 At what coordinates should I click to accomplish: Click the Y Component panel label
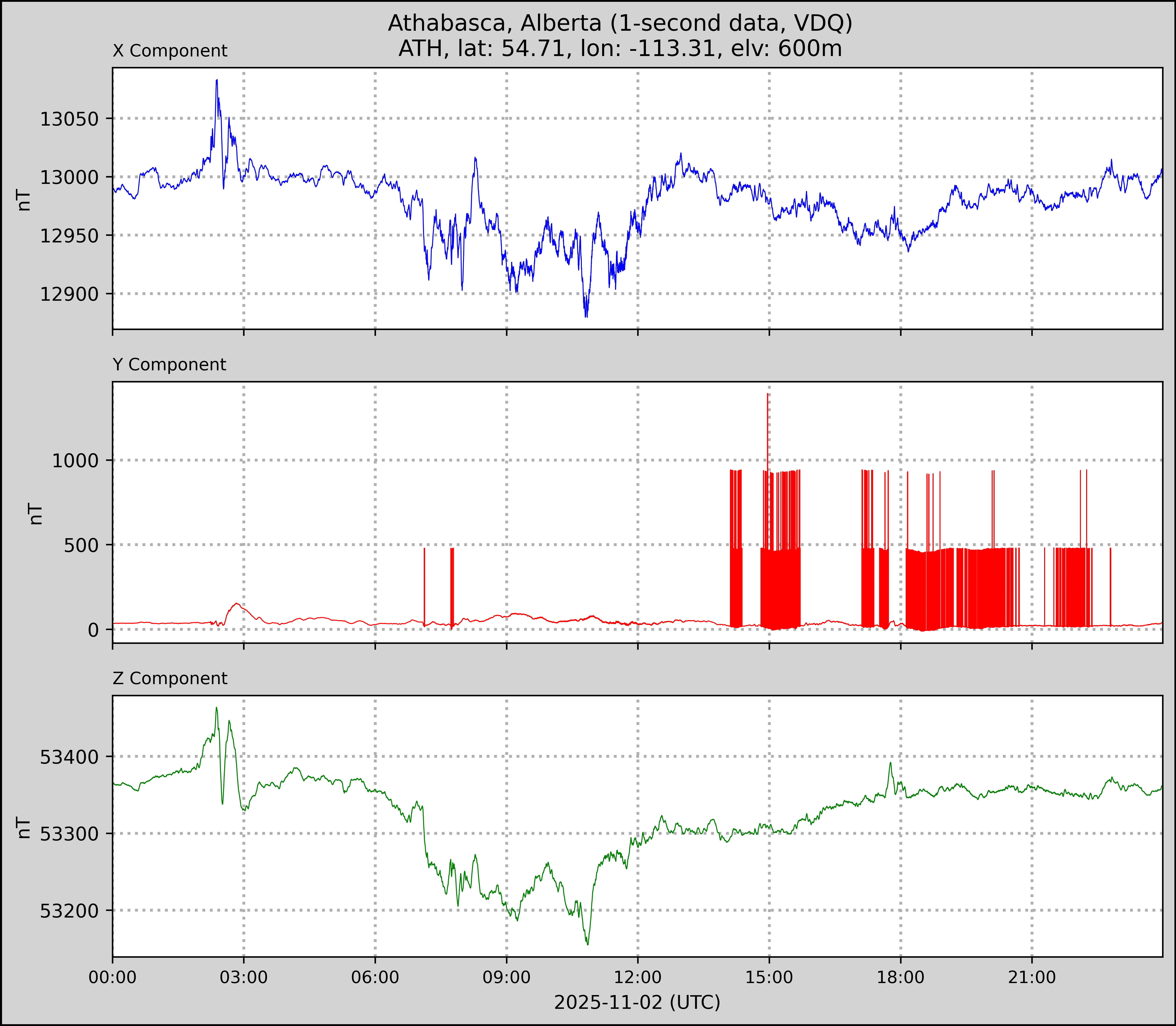coord(169,365)
